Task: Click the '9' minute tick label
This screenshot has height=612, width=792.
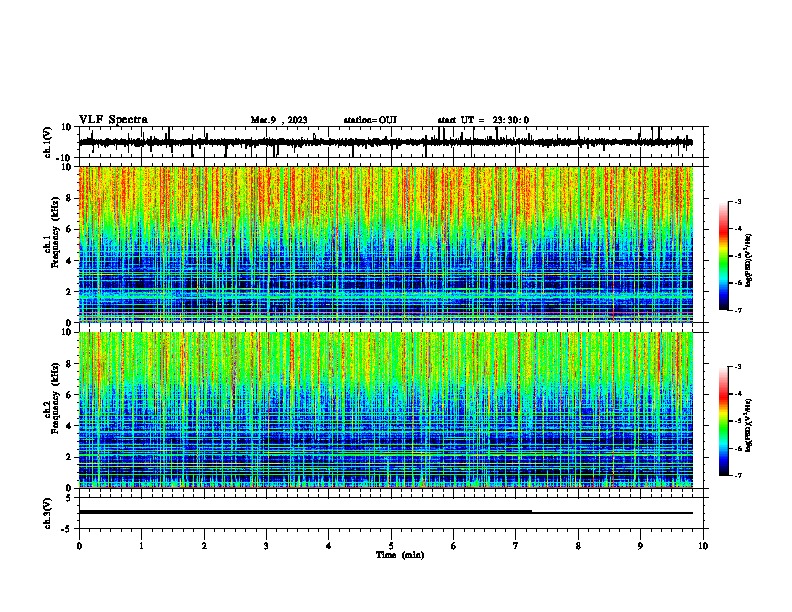Action: (640, 546)
